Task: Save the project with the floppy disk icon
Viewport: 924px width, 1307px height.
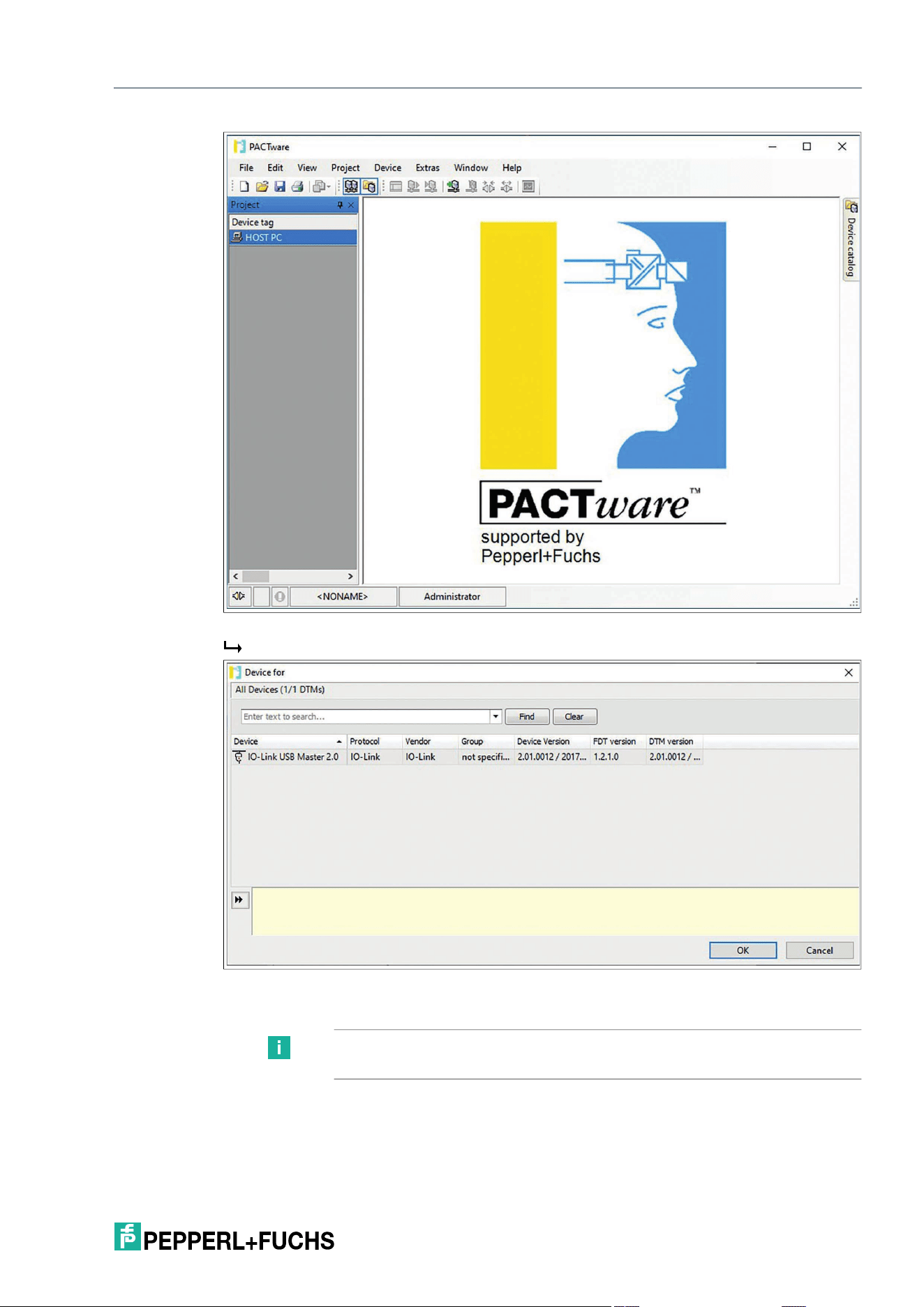Action: click(x=280, y=186)
